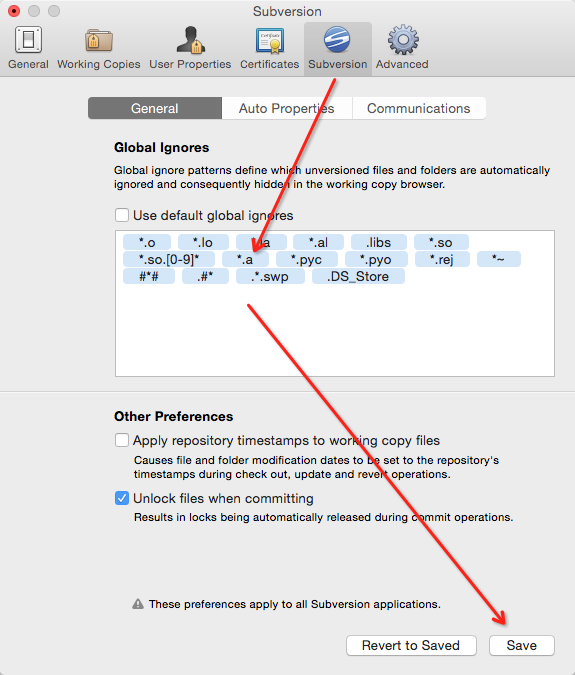The image size is (575, 675).
Task: Switch to the General segment tab
Action: (155, 108)
